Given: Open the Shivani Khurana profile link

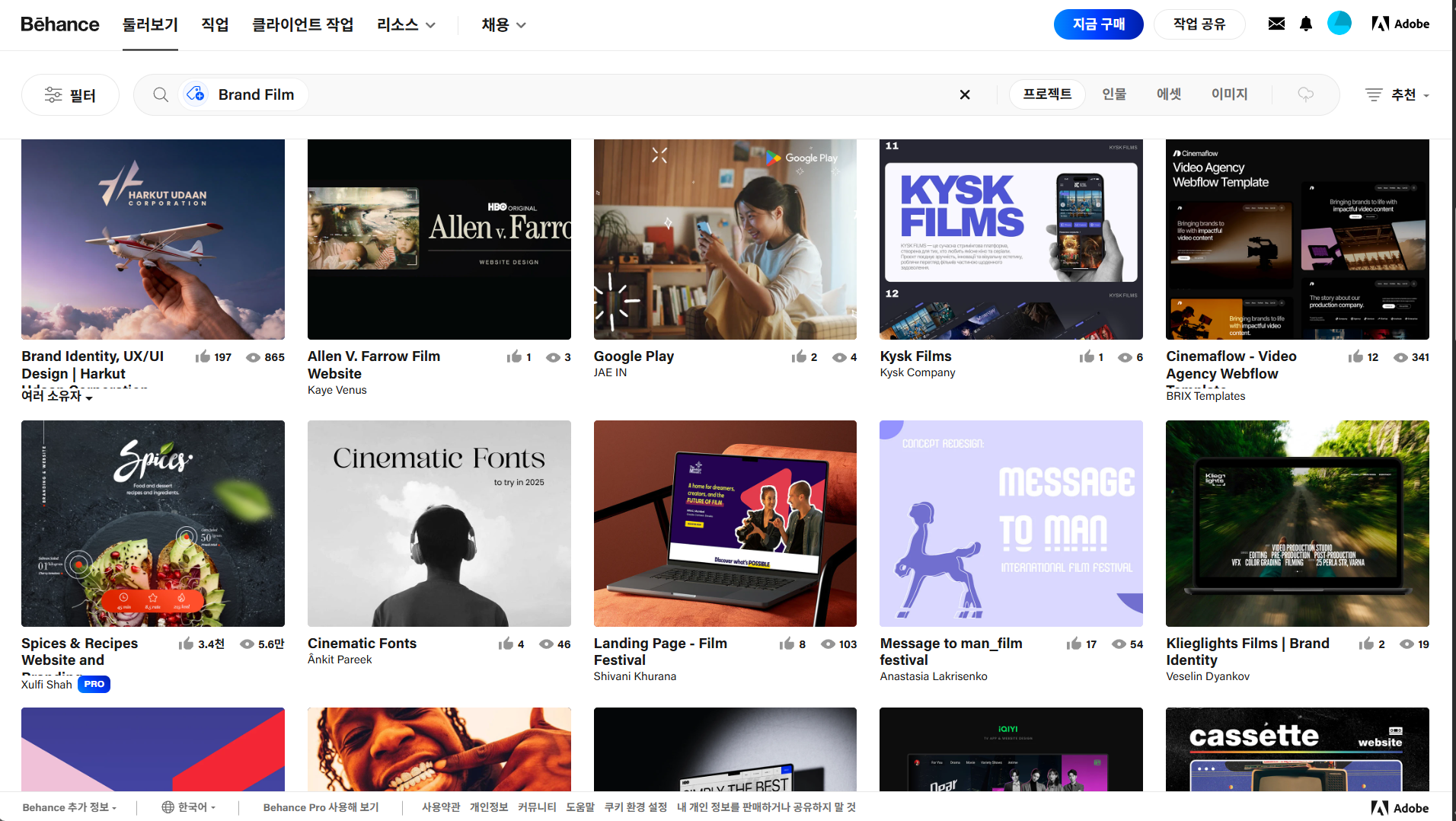Looking at the screenshot, I should pos(635,676).
